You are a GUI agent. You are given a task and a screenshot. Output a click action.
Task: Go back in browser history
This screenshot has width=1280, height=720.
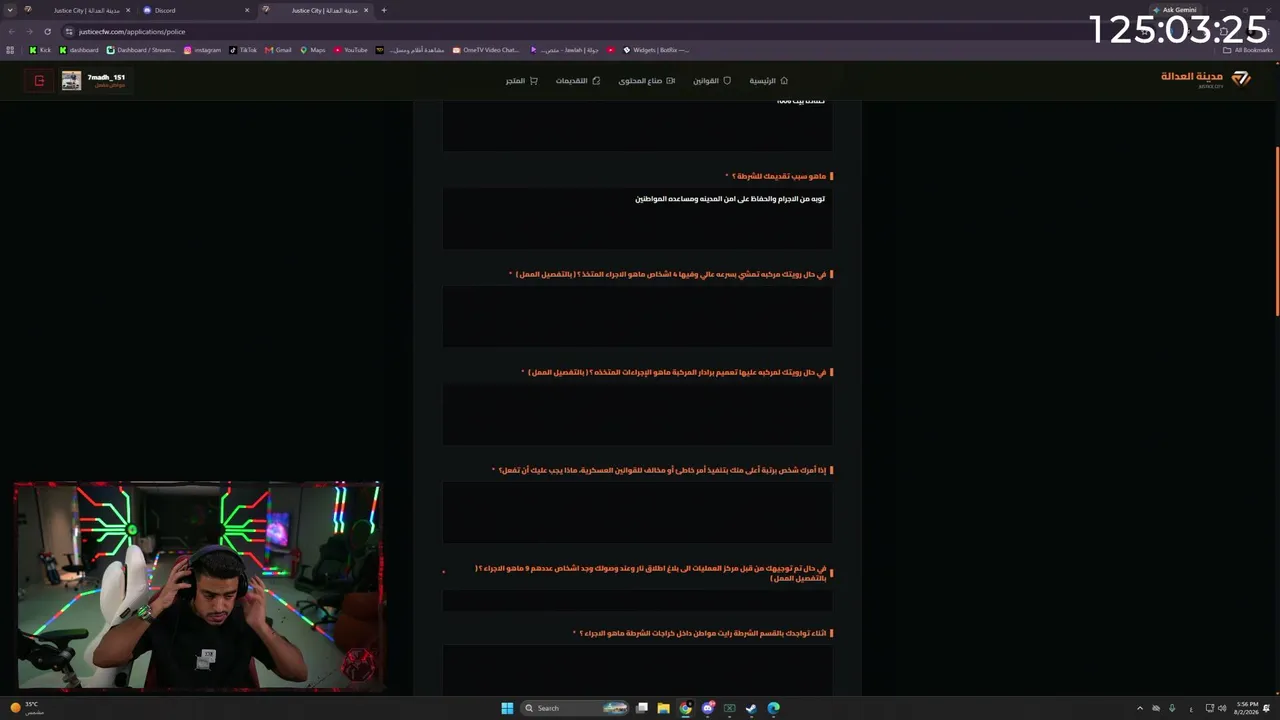(x=11, y=31)
